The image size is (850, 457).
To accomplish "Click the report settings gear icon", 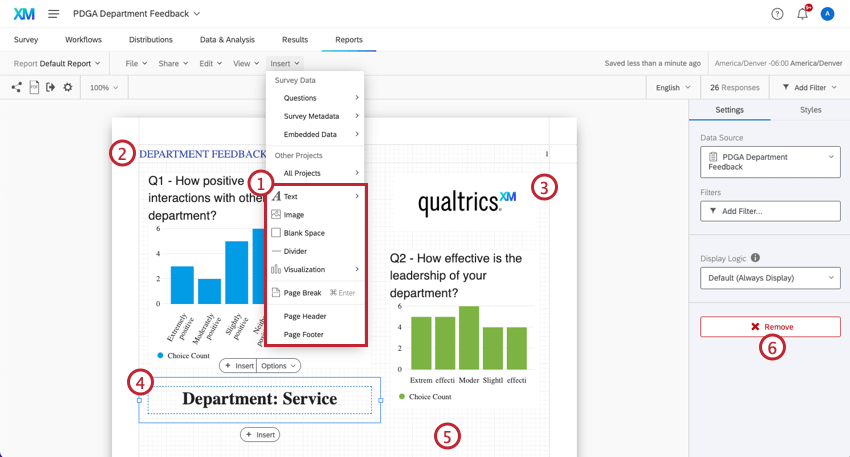I will pos(68,87).
